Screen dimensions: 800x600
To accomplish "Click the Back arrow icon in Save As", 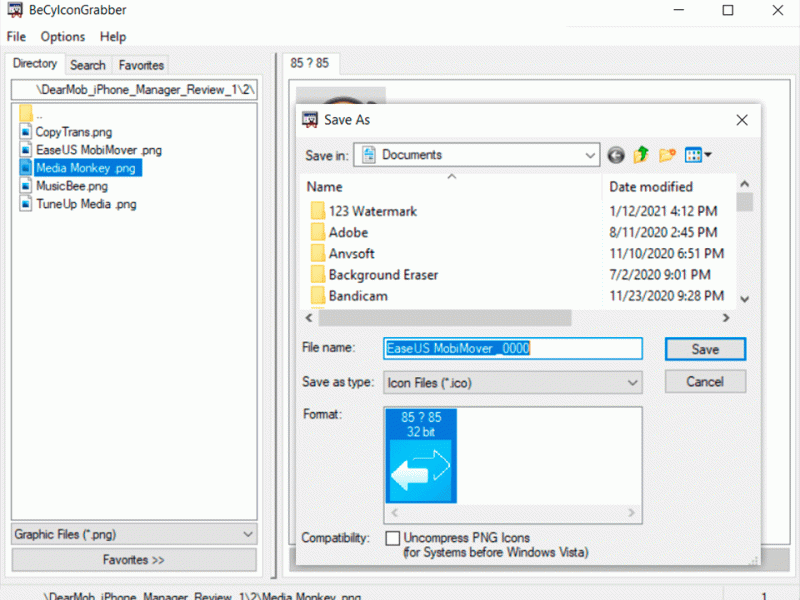I will pos(616,155).
